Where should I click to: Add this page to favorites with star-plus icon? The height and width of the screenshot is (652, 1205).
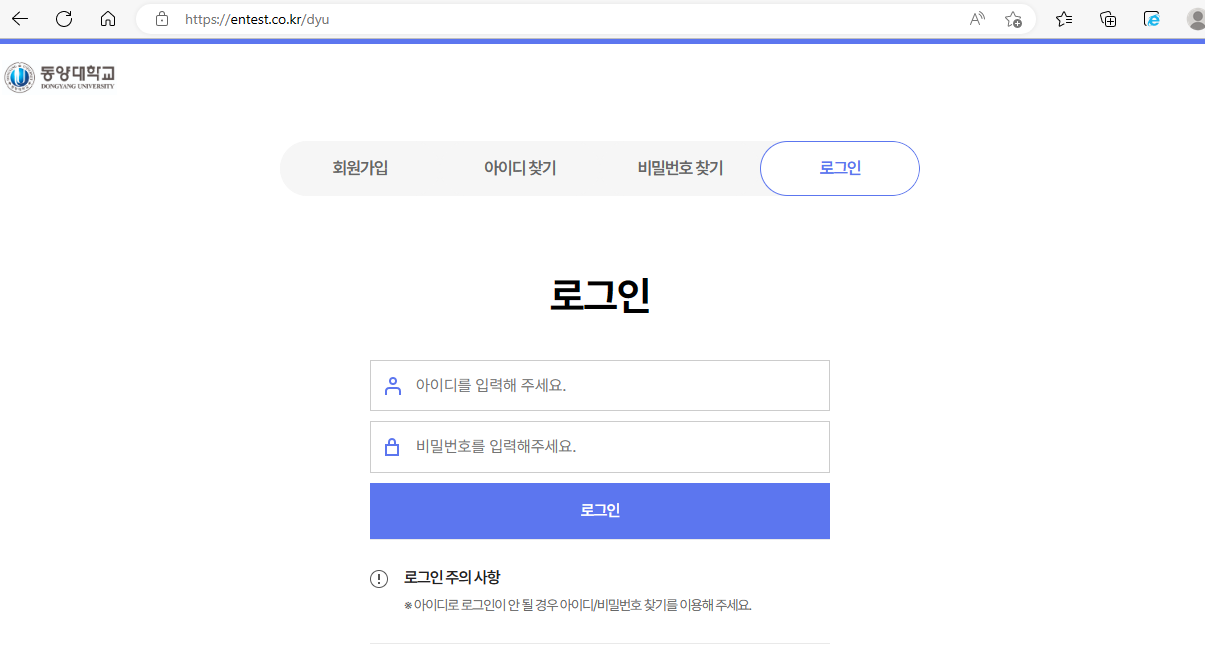click(x=1013, y=19)
